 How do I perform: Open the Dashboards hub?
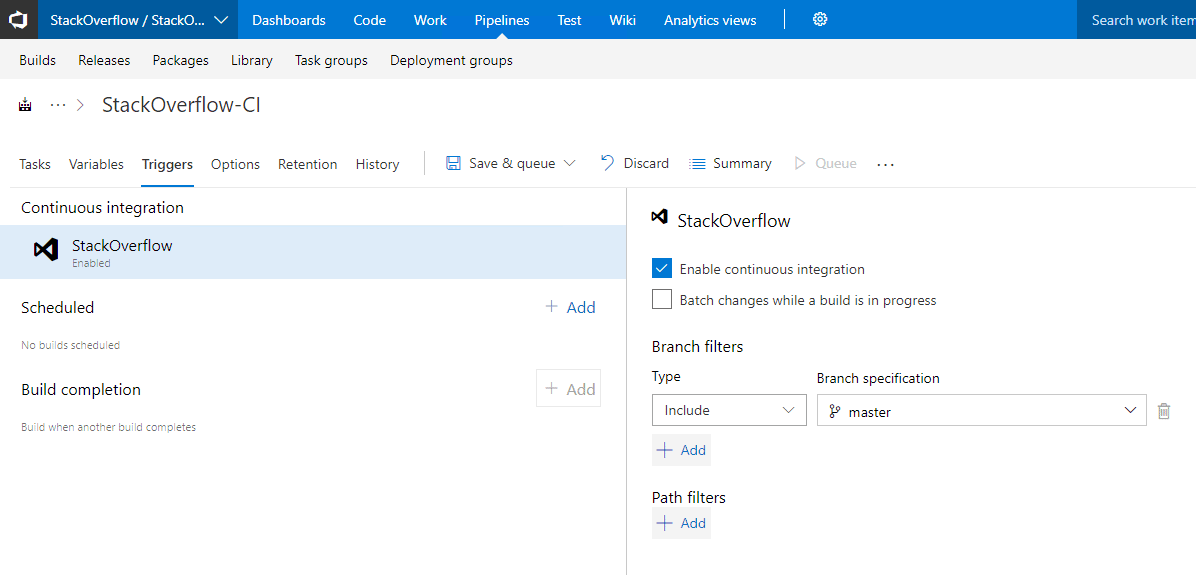289,21
